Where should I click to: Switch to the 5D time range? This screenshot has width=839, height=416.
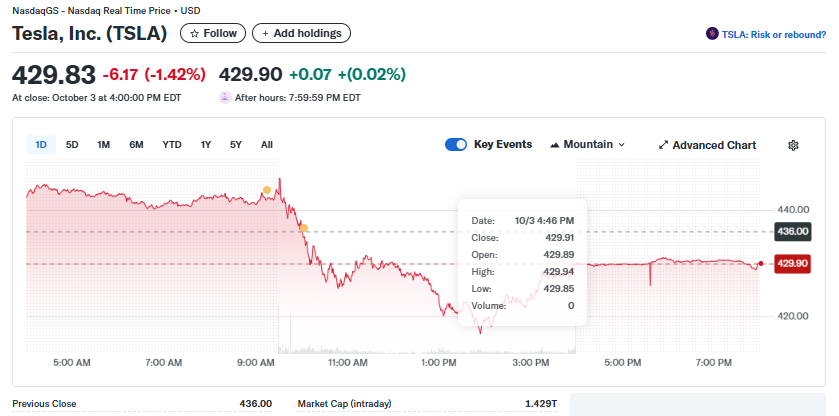[x=72, y=145]
